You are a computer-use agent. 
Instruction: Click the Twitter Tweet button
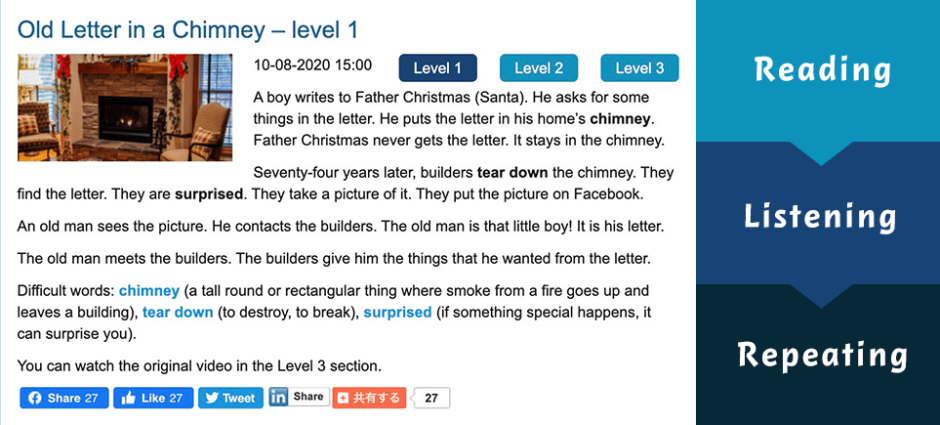click(x=230, y=398)
